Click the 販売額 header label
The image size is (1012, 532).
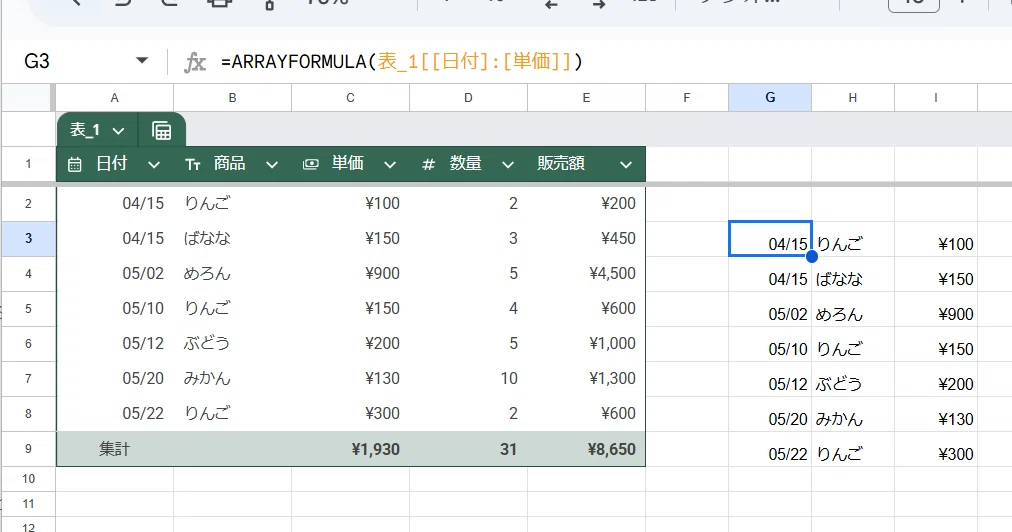pos(561,164)
